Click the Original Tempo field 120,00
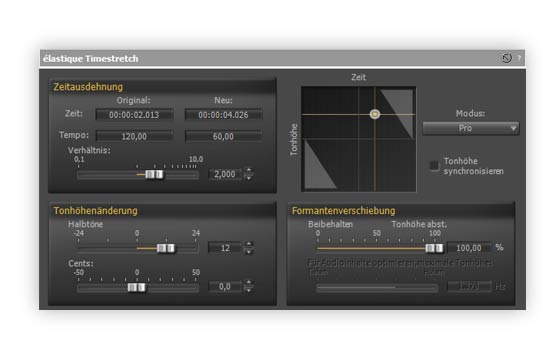The height and width of the screenshot is (360, 555). [134, 136]
